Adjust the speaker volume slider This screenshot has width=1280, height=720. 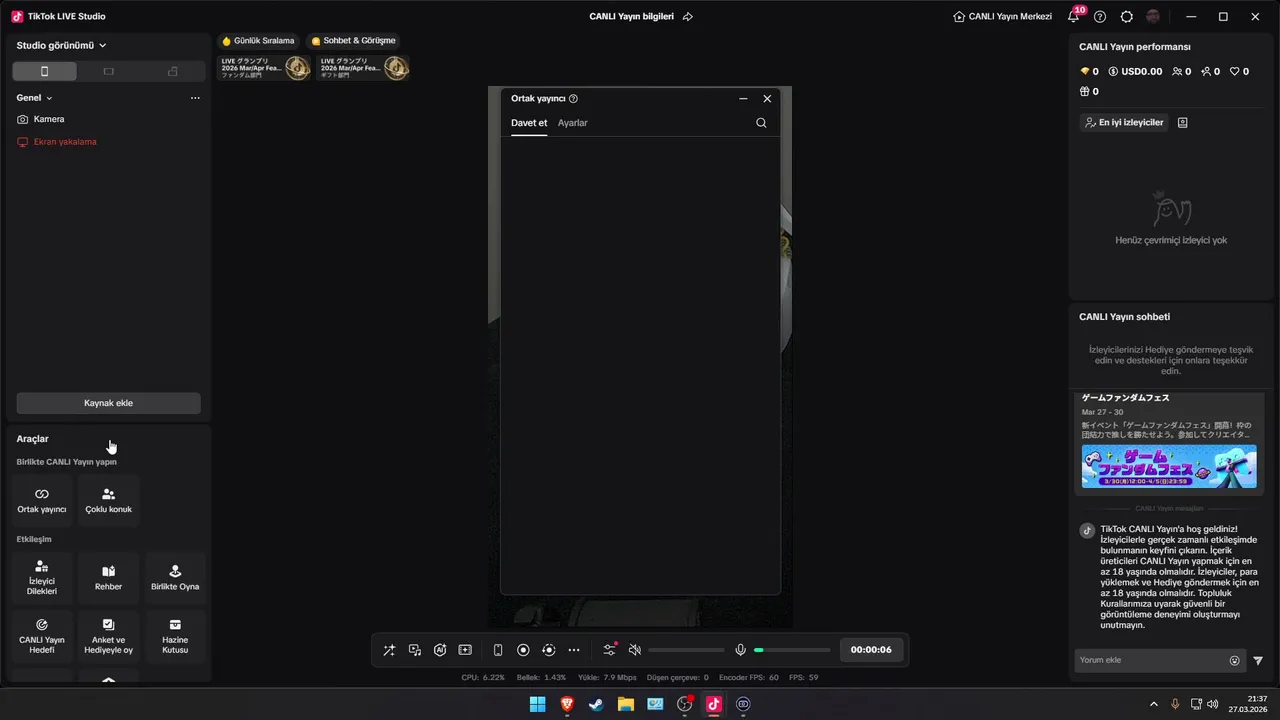pos(686,650)
